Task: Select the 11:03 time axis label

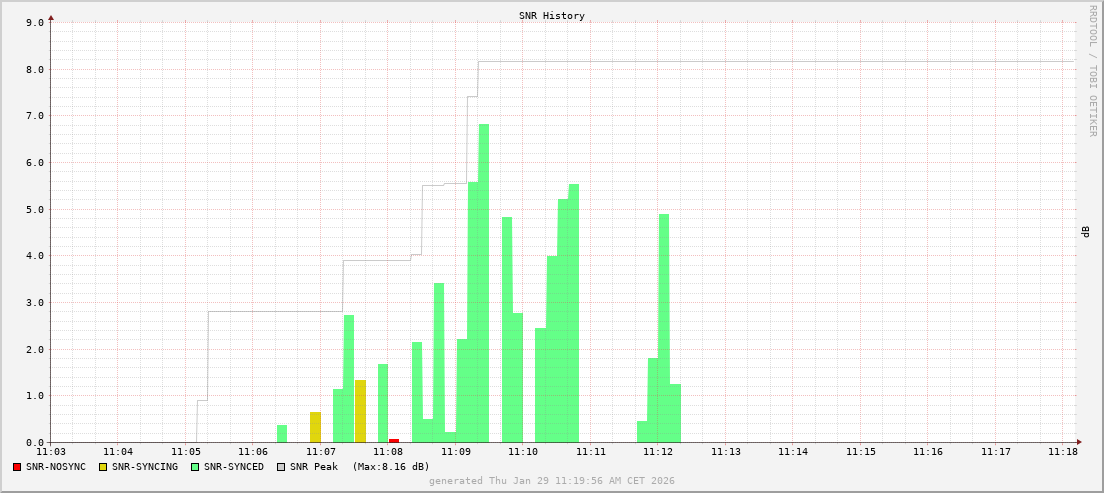Action: [50, 452]
